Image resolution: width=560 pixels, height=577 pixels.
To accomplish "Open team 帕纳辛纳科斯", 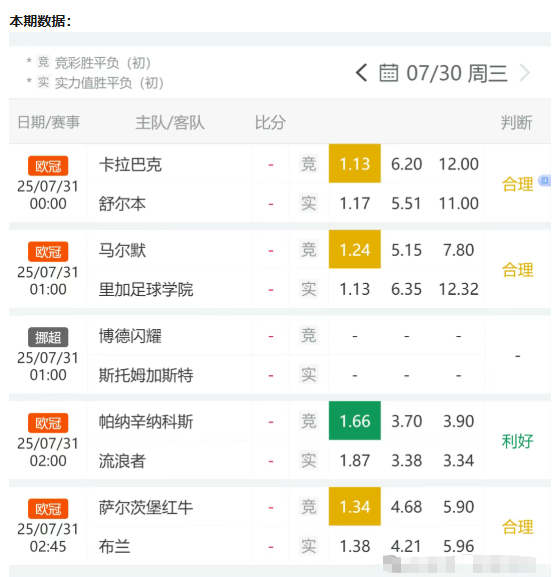I will [x=146, y=421].
